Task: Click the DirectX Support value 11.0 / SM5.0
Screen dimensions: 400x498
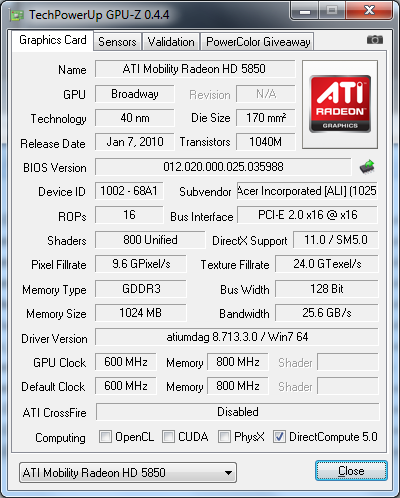Action: pyautogui.click(x=336, y=240)
